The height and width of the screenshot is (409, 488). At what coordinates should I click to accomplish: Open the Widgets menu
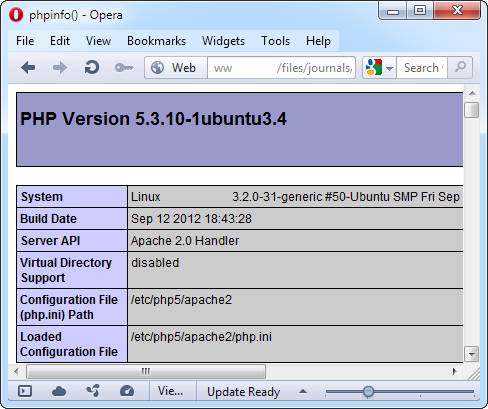[223, 41]
